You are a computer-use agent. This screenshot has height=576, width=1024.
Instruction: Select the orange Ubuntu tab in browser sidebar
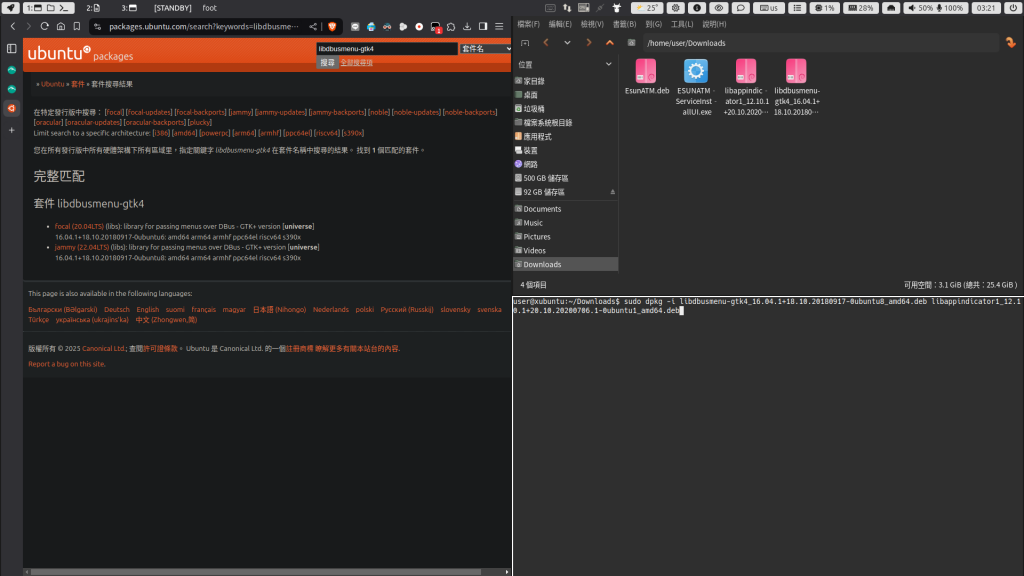coord(12,108)
